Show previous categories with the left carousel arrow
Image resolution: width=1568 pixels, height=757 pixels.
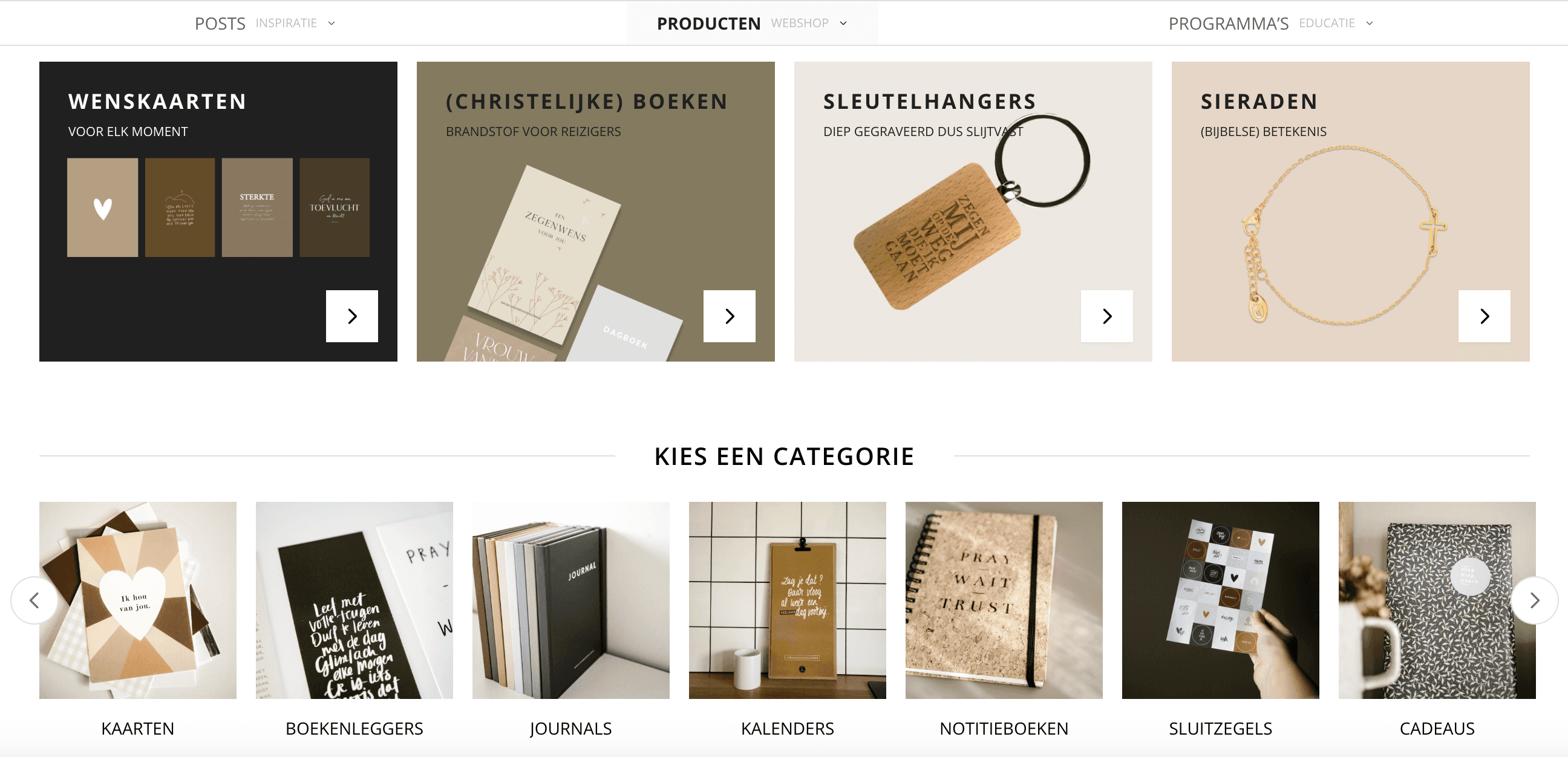click(x=34, y=600)
